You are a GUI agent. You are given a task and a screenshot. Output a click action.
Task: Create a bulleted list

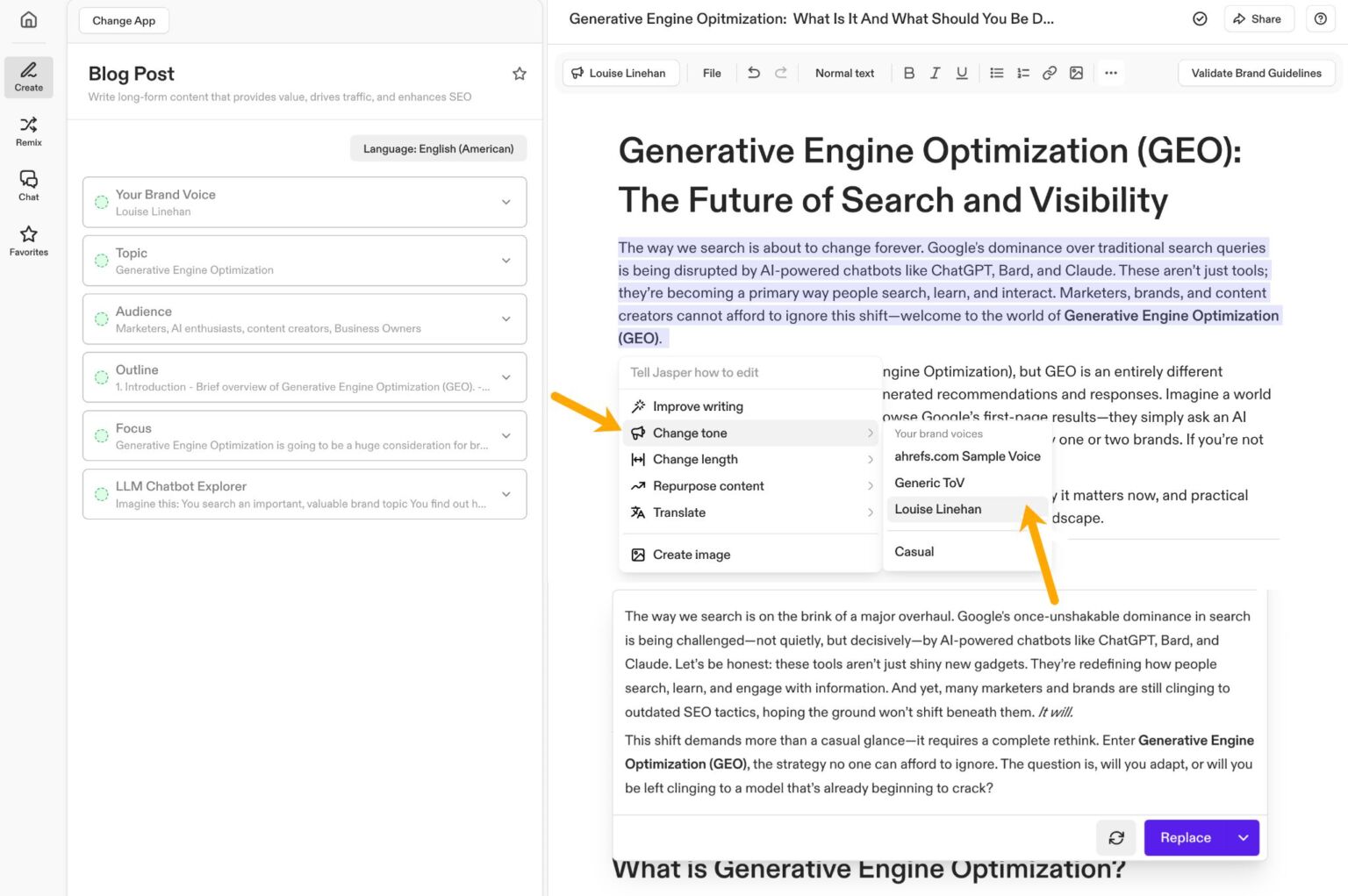(997, 73)
